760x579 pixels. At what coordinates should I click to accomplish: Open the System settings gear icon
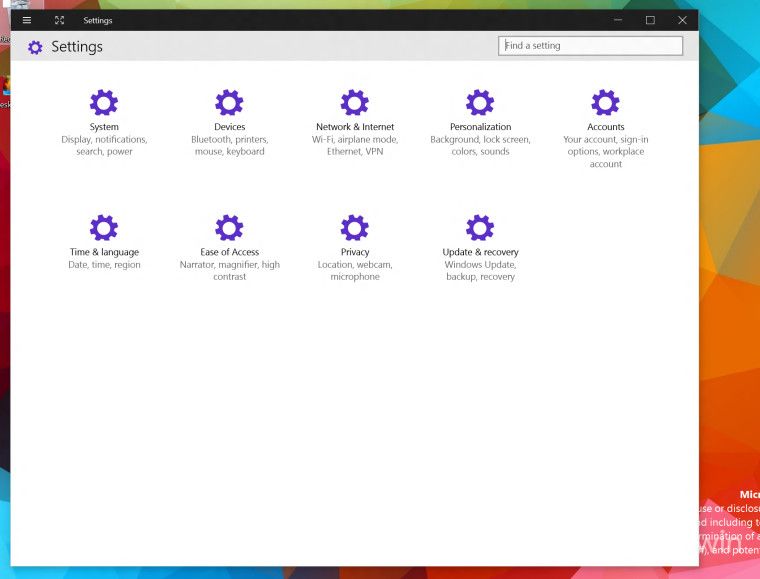tap(104, 102)
